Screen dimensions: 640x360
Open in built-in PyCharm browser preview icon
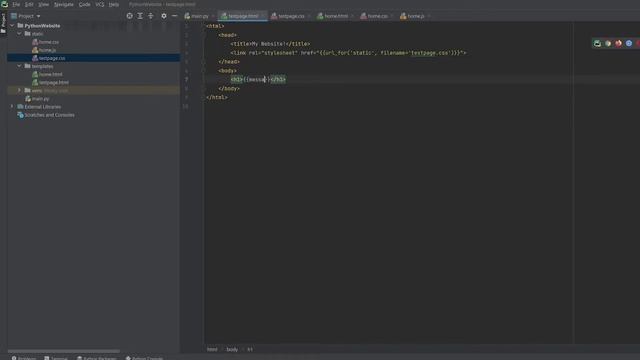tap(597, 43)
